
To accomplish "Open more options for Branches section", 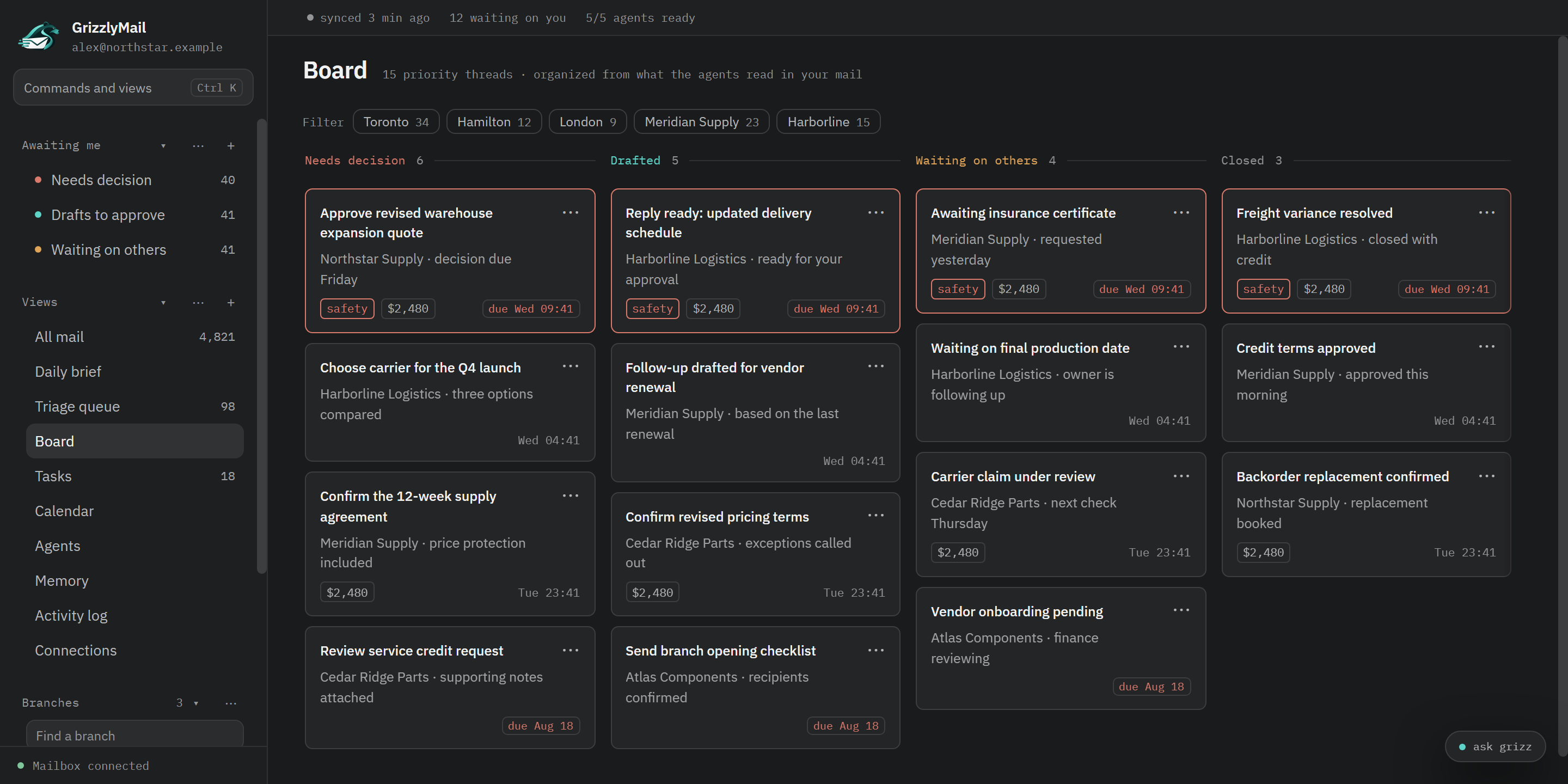I will [x=231, y=703].
